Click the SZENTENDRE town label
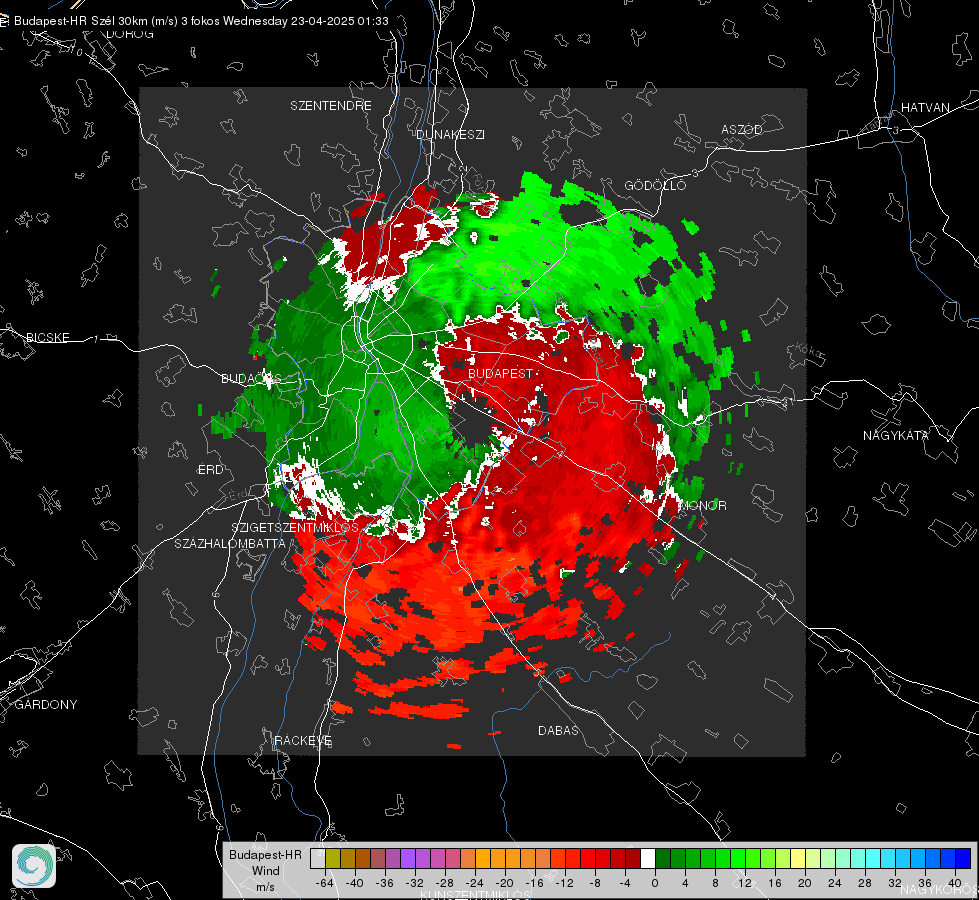This screenshot has height=900, width=979. click(x=331, y=106)
